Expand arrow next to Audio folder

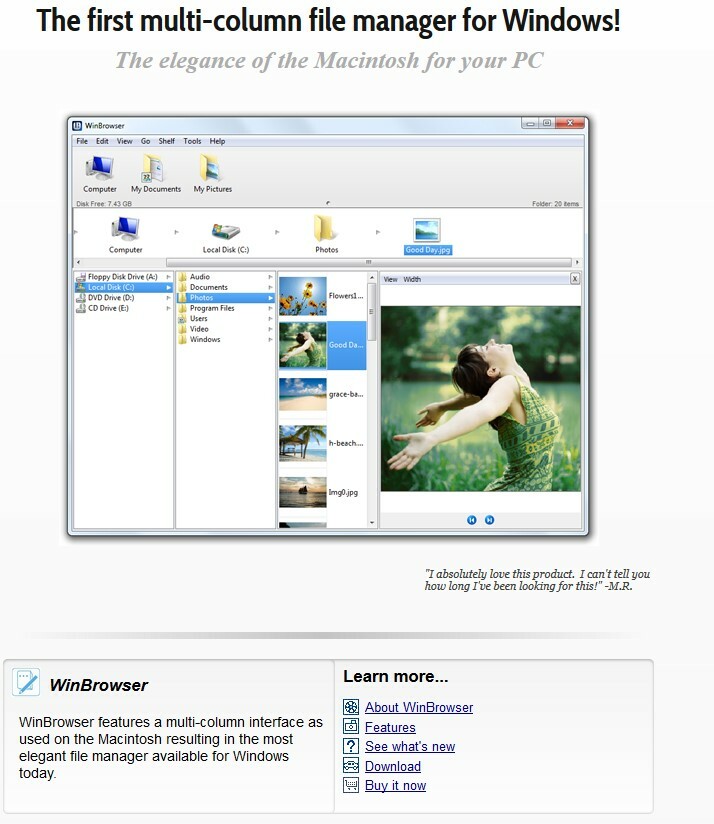pyautogui.click(x=270, y=276)
